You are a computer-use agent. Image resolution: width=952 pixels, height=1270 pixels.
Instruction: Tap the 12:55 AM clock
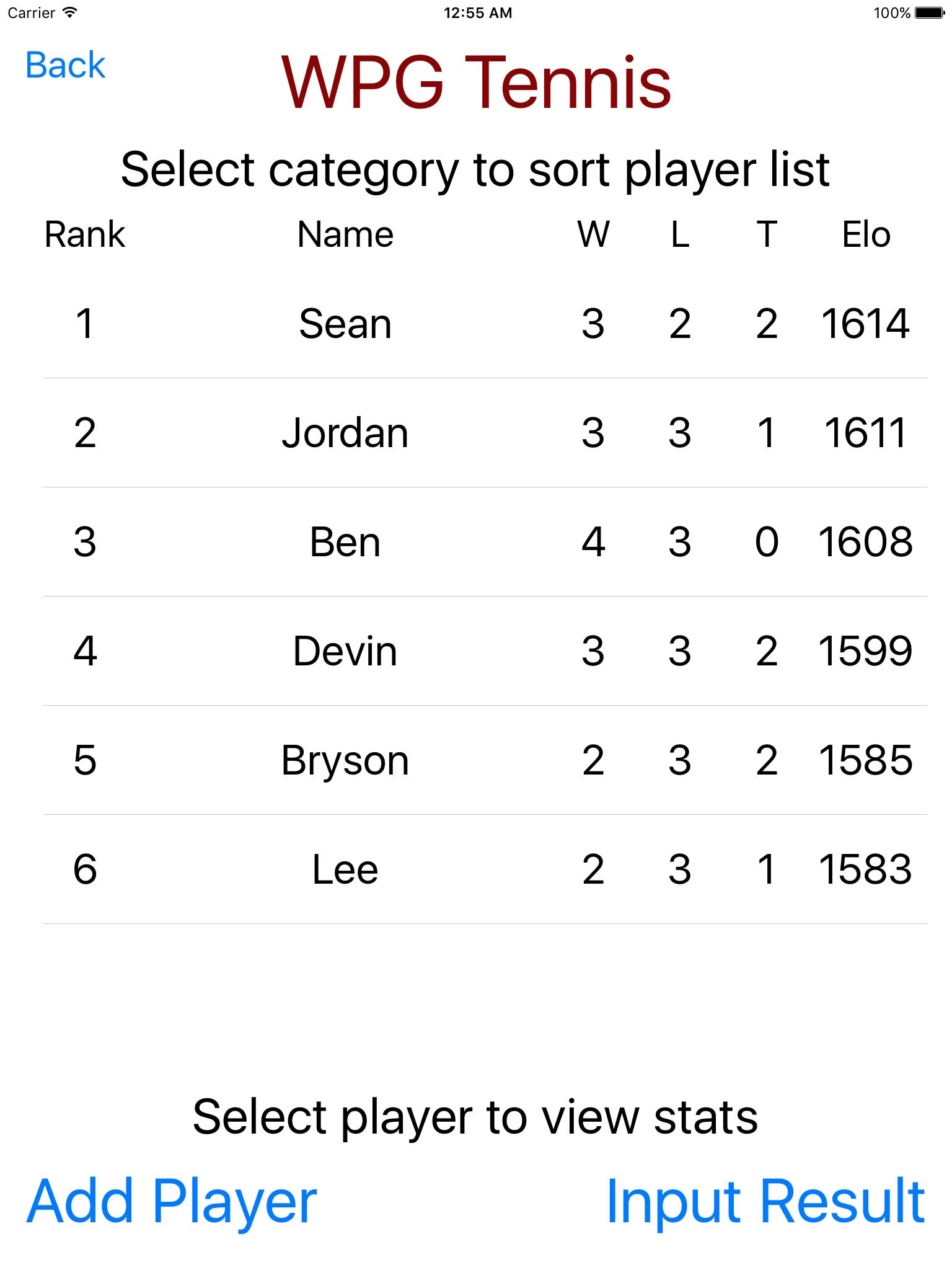pos(477,12)
